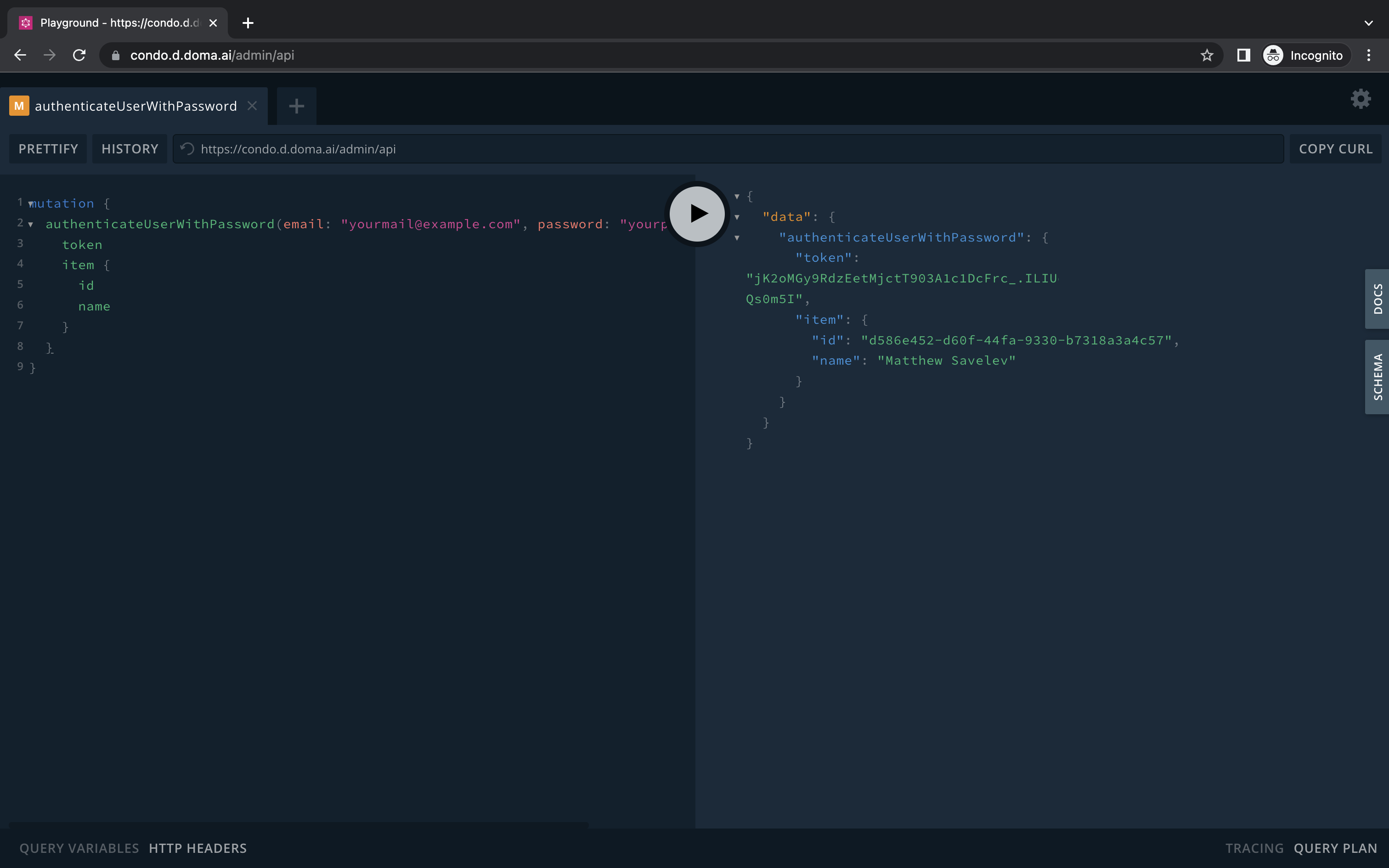The width and height of the screenshot is (1389, 868).
Task: Open the Playground settings gear
Action: click(x=1361, y=99)
